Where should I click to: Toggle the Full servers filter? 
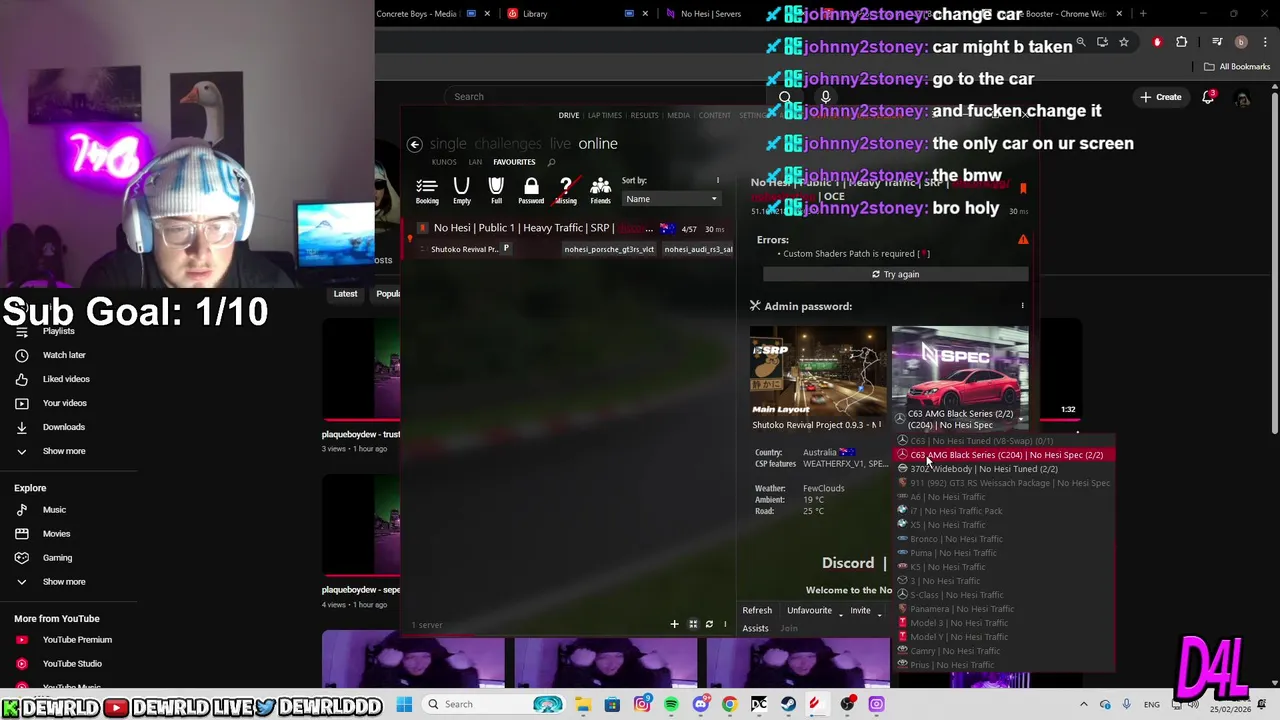coord(496,190)
